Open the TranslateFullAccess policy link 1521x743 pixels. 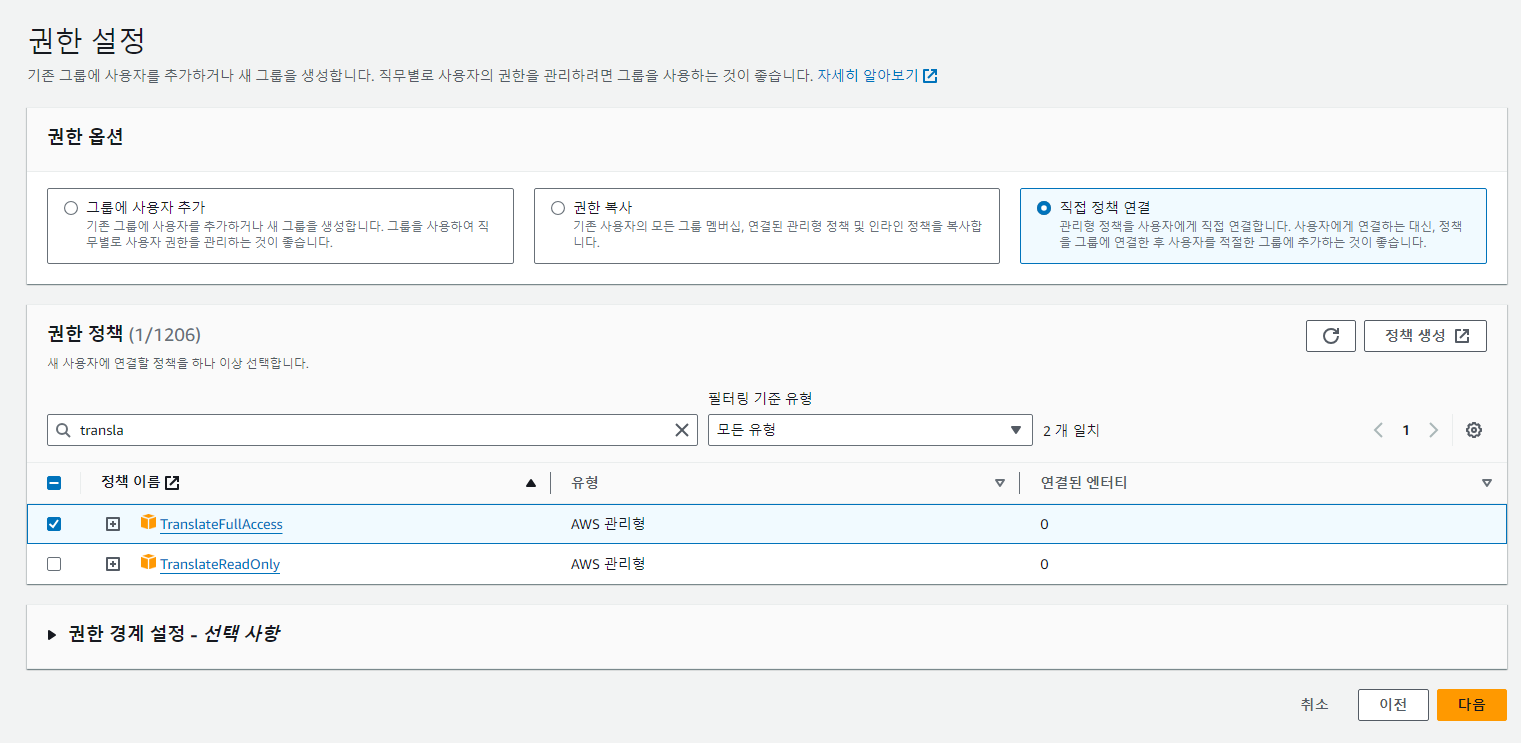click(x=221, y=524)
